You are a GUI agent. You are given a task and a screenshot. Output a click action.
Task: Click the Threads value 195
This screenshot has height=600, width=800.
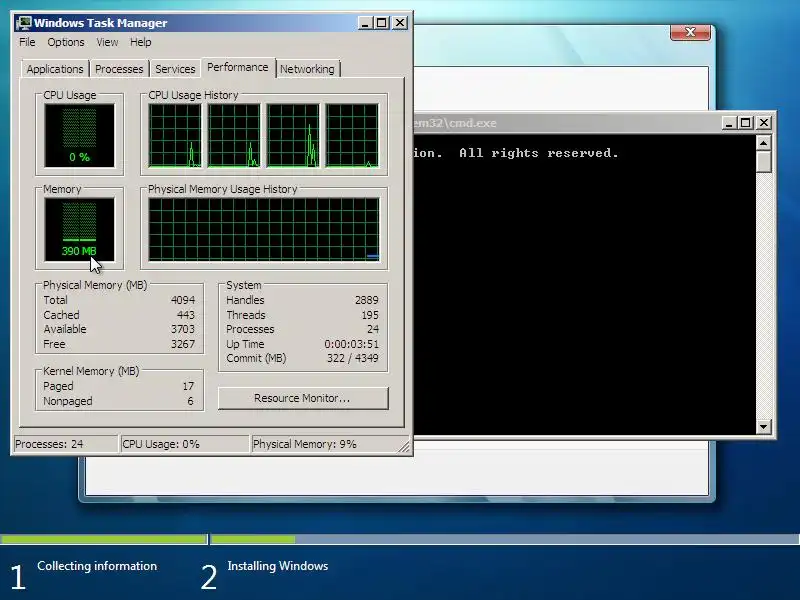click(x=370, y=315)
